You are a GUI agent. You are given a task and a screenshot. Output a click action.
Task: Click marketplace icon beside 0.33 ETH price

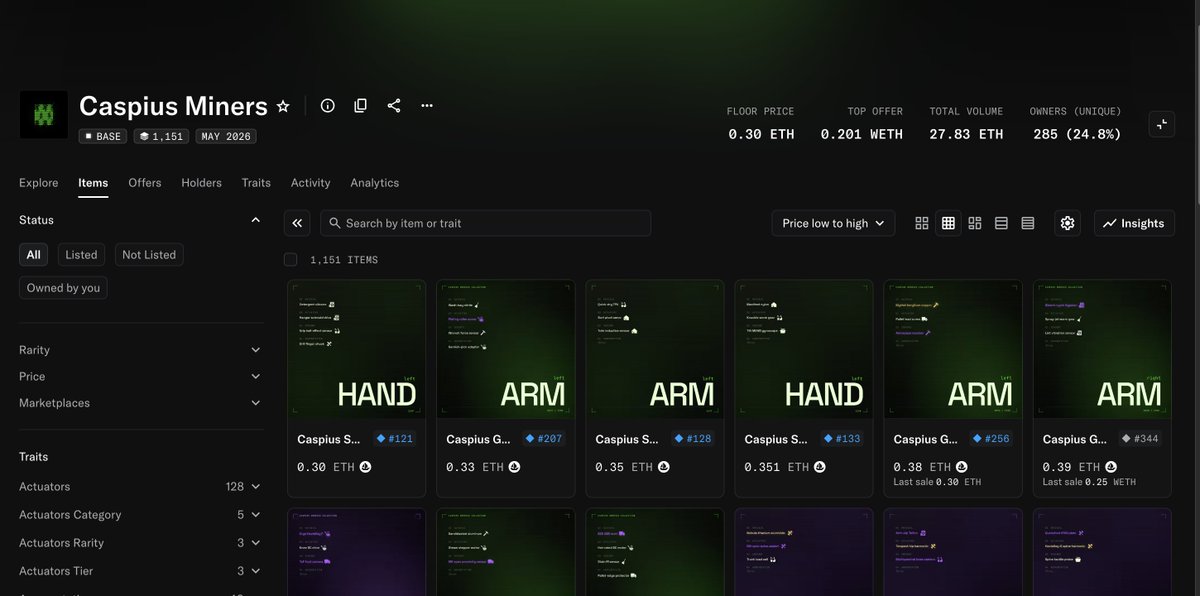tap(514, 467)
